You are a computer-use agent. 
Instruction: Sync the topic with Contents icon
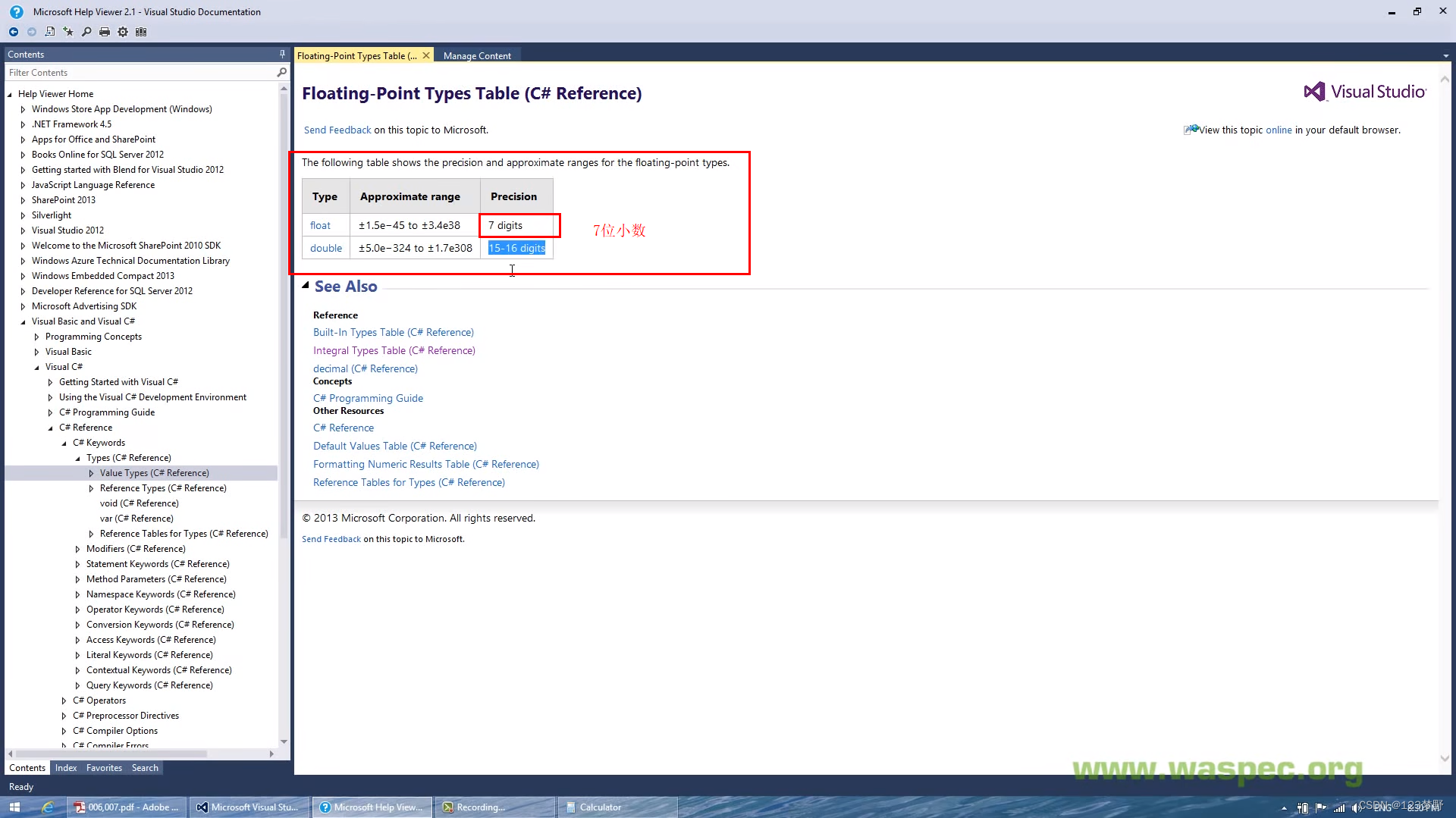pyautogui.click(x=50, y=32)
